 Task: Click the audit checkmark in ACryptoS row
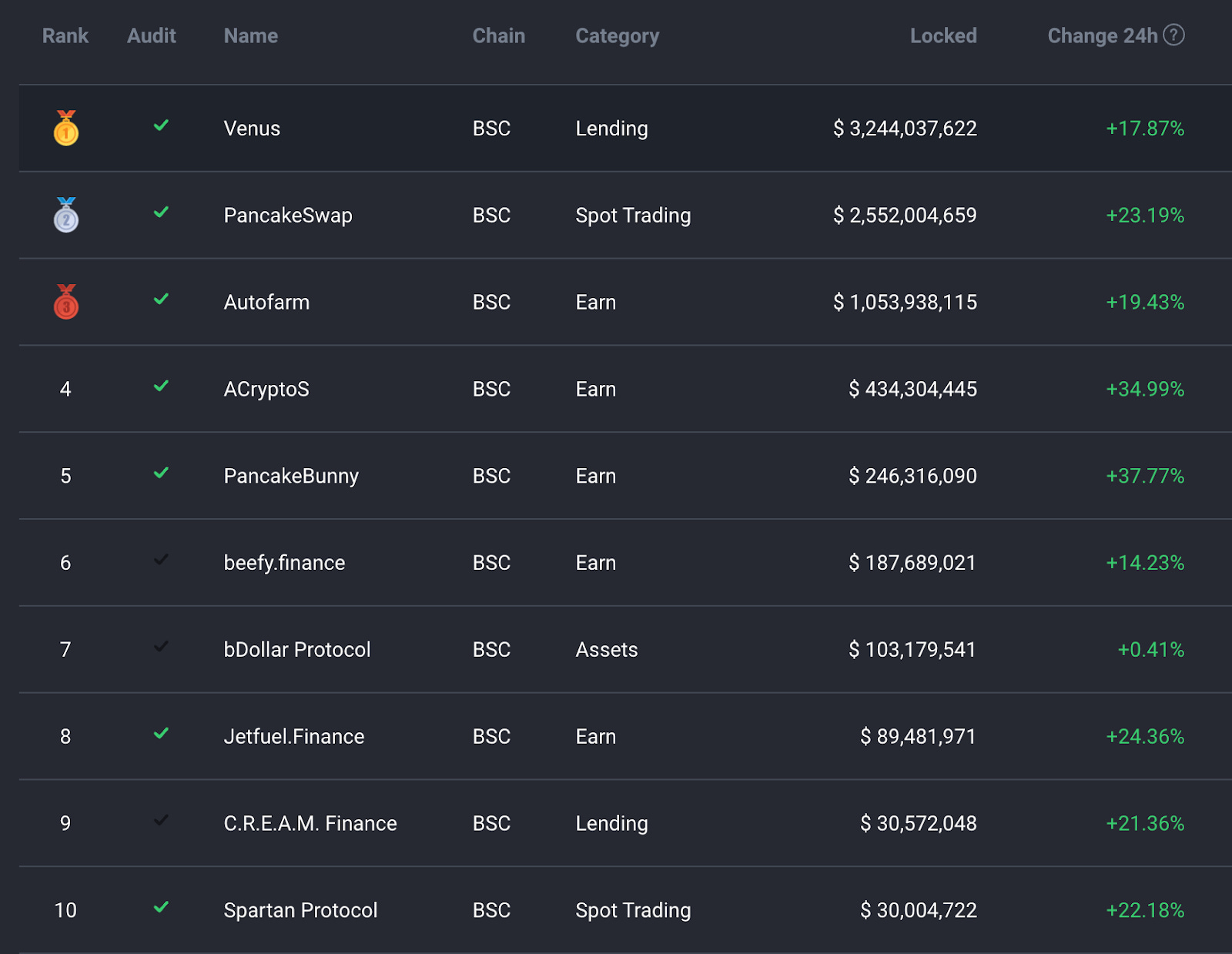[x=161, y=387]
